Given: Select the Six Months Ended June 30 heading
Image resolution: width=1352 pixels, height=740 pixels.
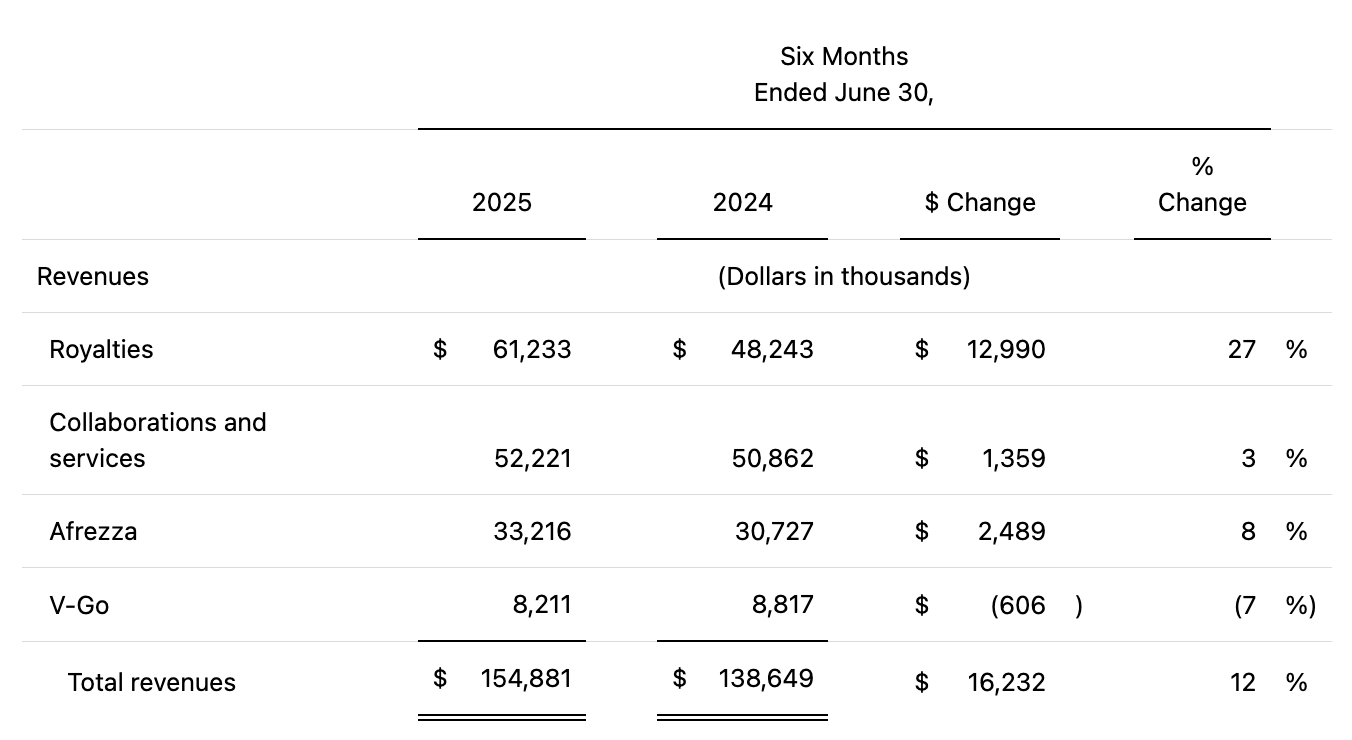Looking at the screenshot, I should (x=844, y=74).
